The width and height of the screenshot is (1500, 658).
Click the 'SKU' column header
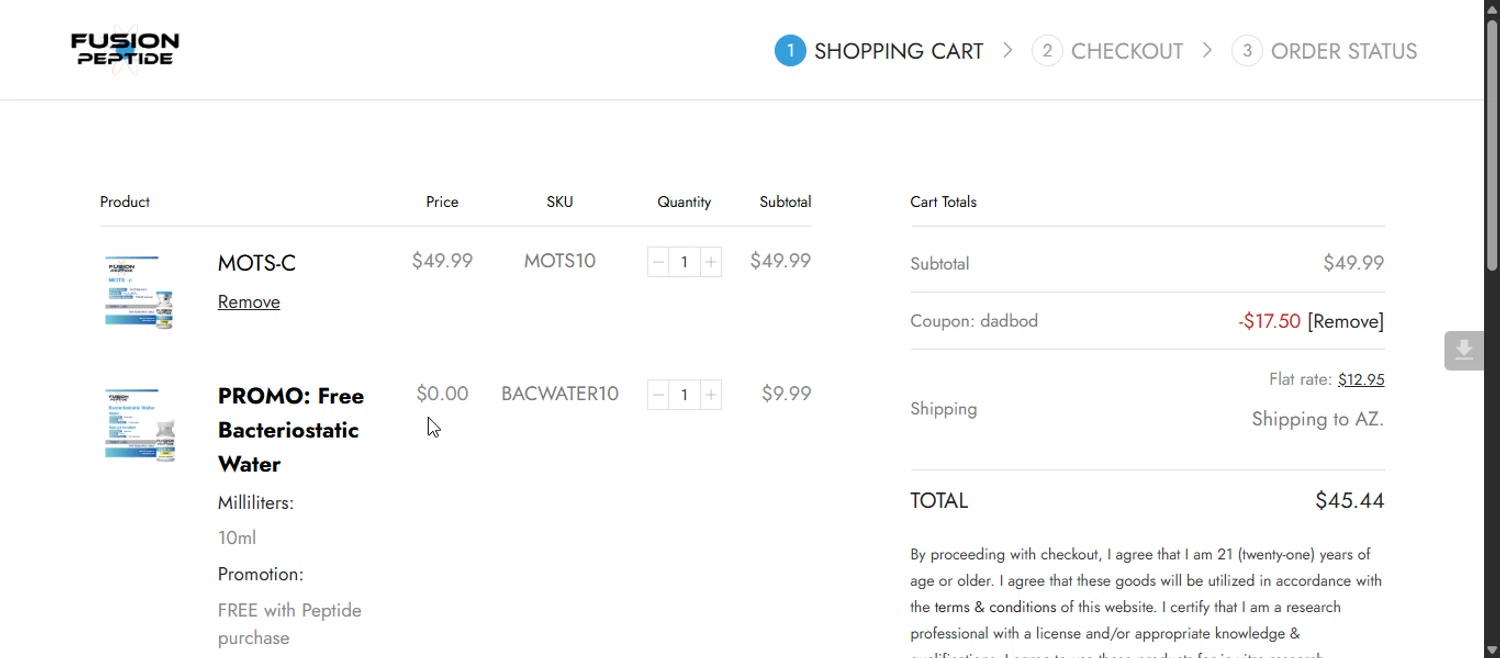(x=560, y=202)
